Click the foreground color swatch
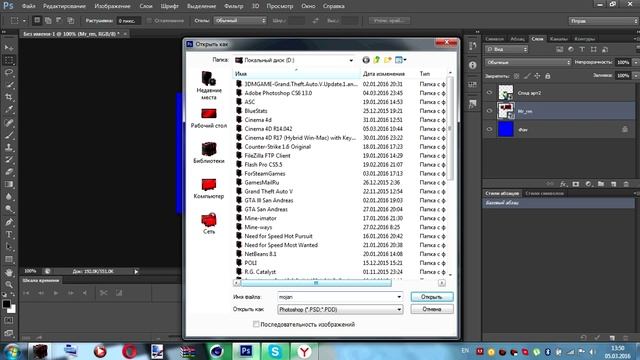The image size is (640, 360). 6,304
